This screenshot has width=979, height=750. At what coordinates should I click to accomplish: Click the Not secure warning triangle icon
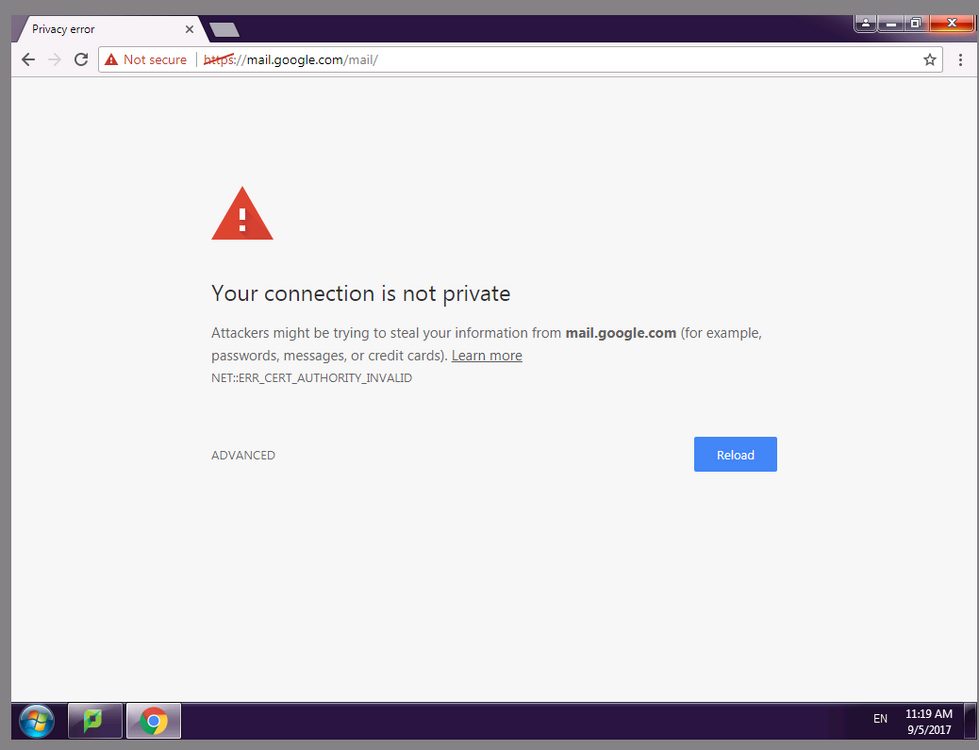click(x=111, y=60)
